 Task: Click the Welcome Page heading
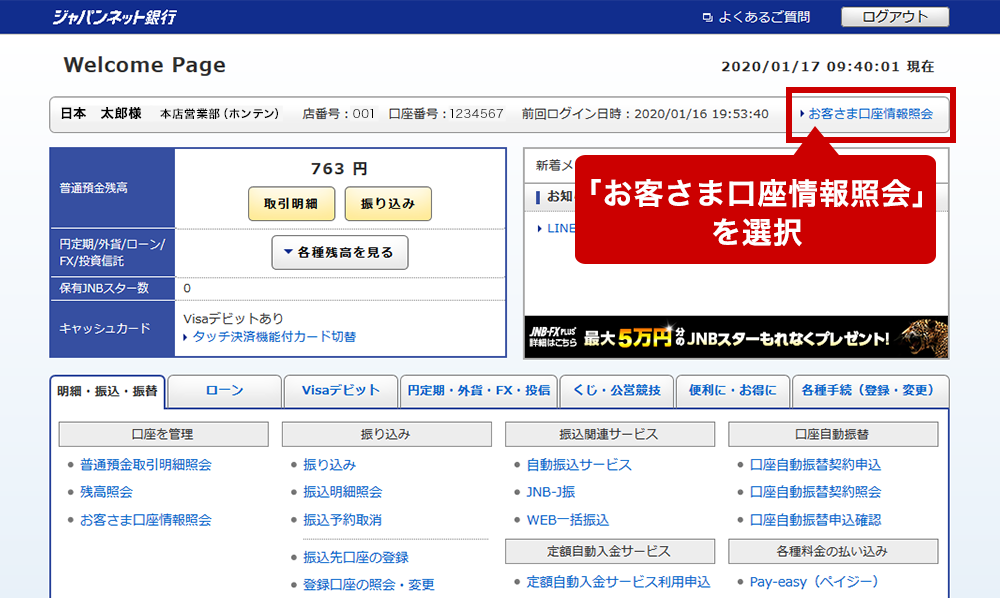click(x=145, y=65)
